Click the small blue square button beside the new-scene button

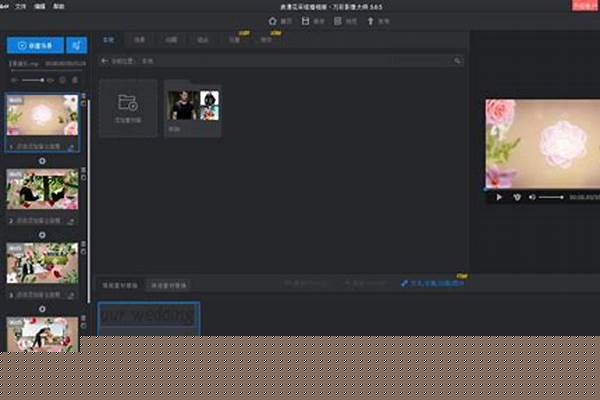tap(77, 46)
